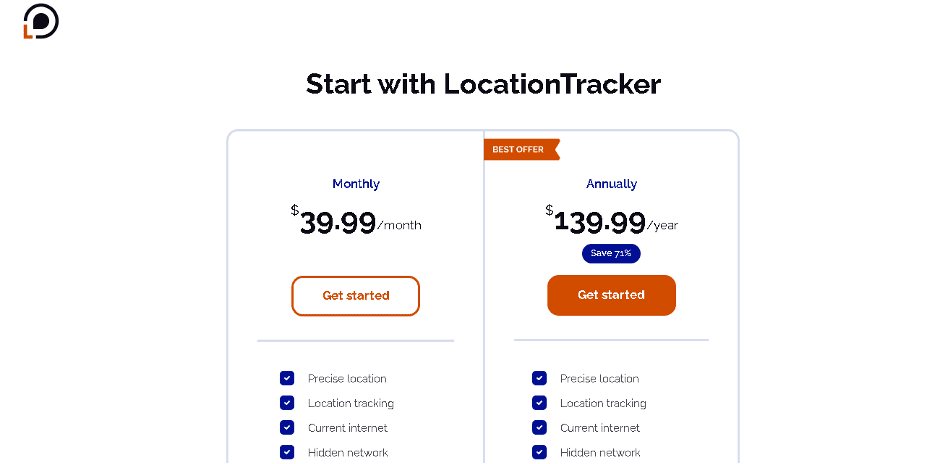Toggle Hidden network checkbox in Monthly plan
Image resolution: width=941 pixels, height=464 pixels.
point(287,452)
